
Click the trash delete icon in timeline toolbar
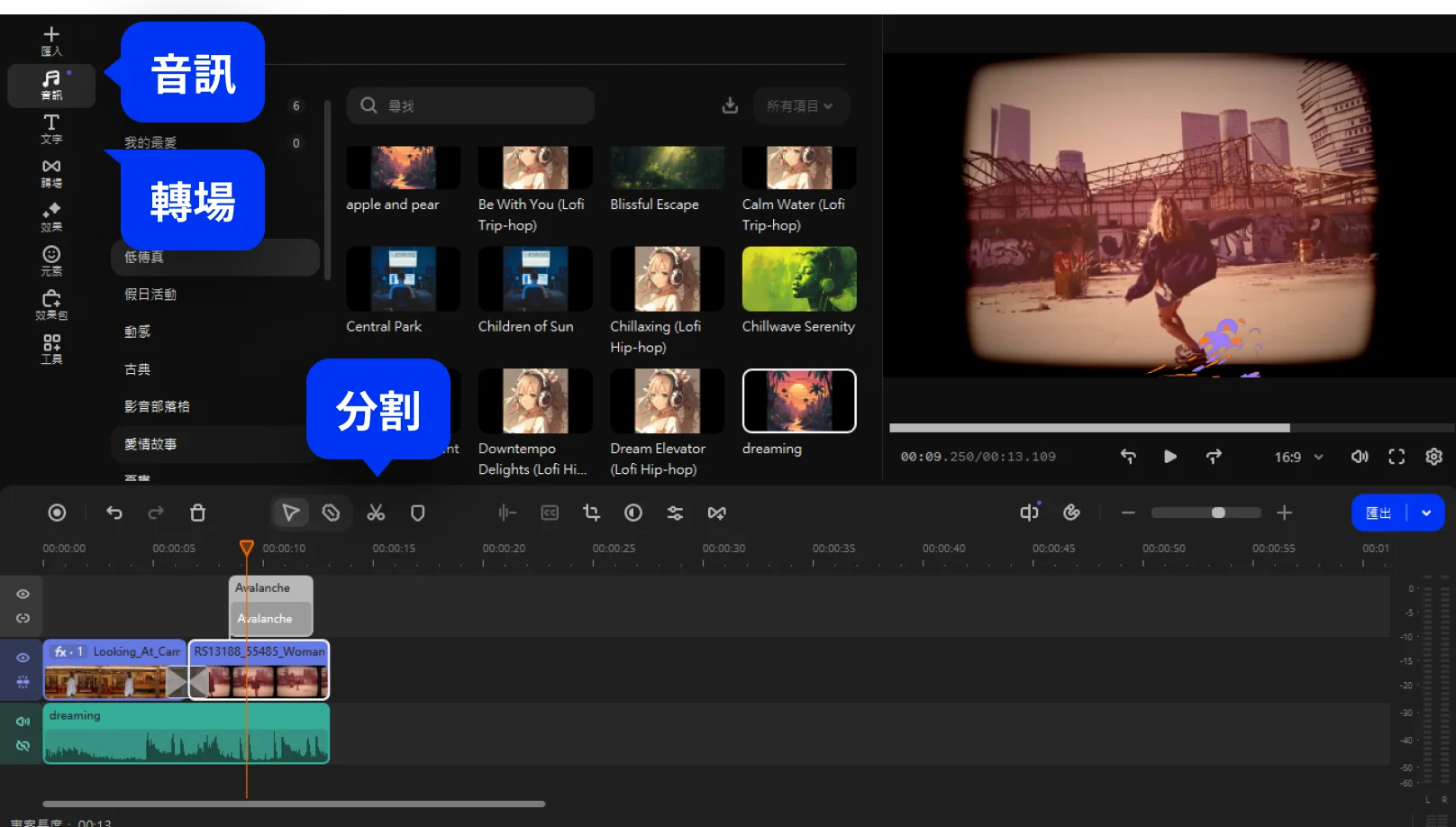(x=198, y=513)
